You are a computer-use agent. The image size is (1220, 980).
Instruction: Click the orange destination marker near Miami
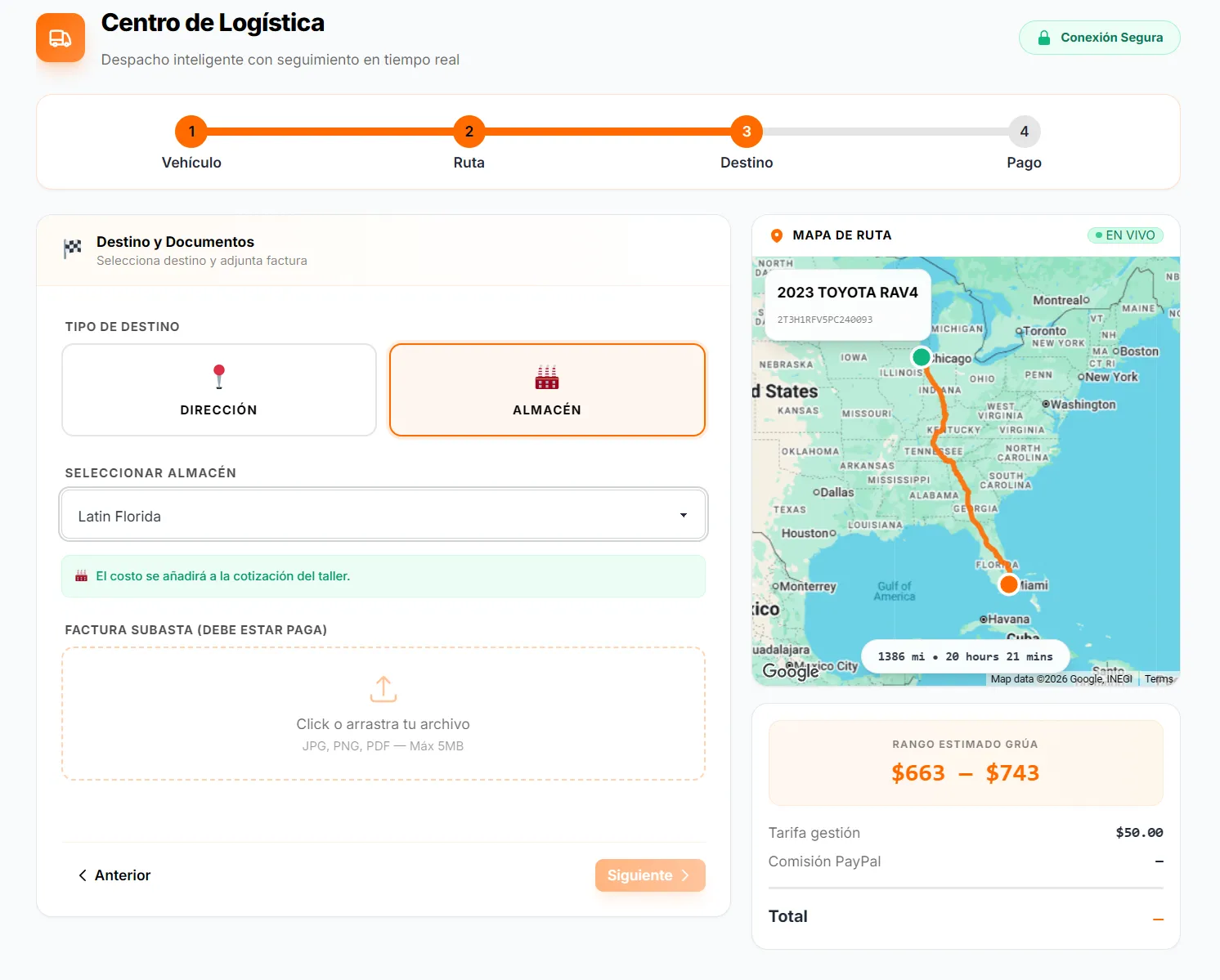(x=1009, y=584)
